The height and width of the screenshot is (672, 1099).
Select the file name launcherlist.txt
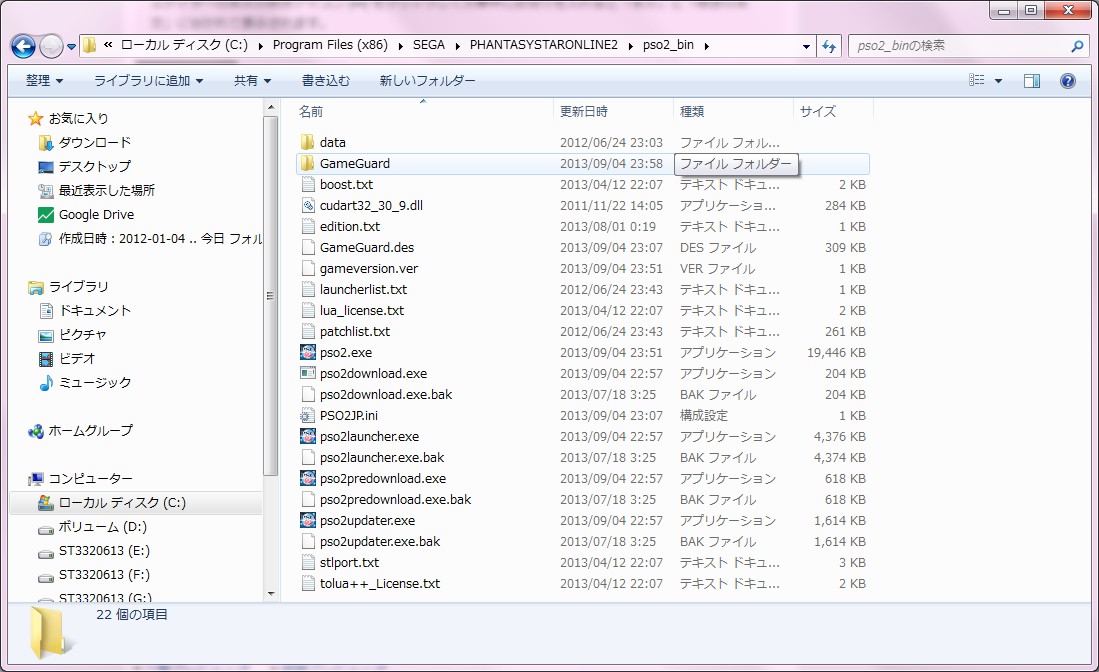coord(363,289)
